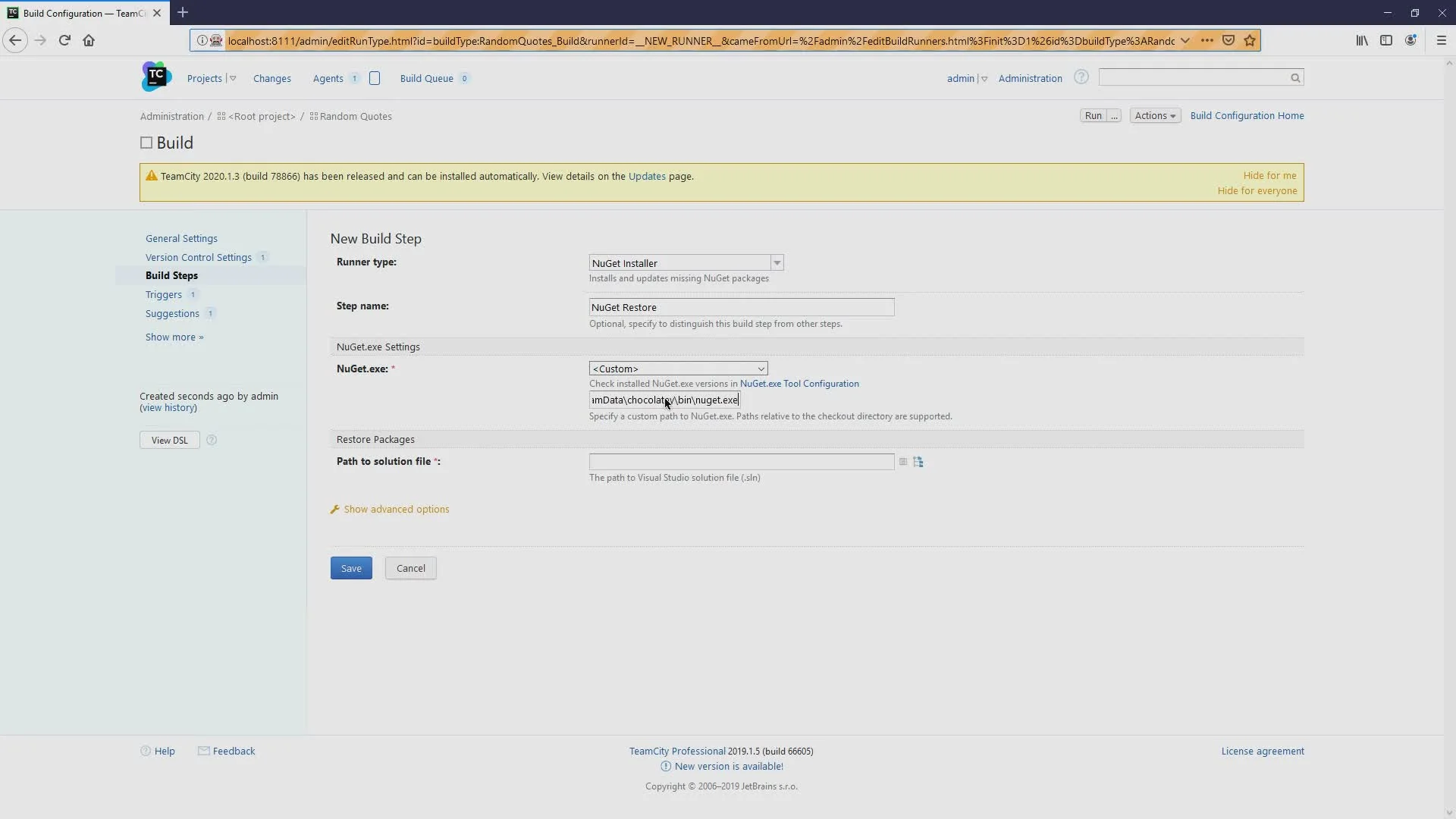Viewport: 1456px width, 819px height.
Task: Click the TeamCity logo icon
Action: coord(155,78)
